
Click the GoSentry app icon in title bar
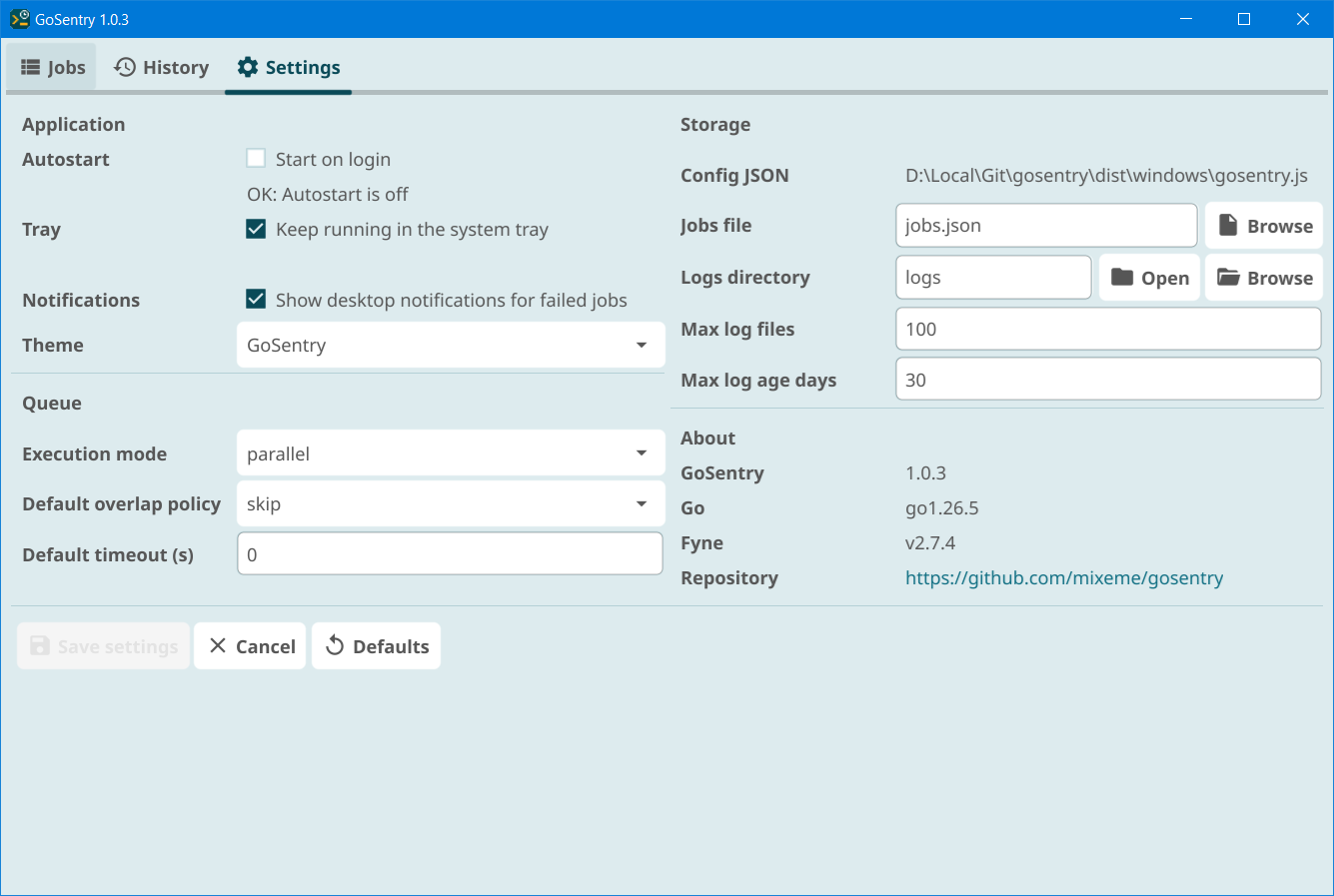[19, 19]
